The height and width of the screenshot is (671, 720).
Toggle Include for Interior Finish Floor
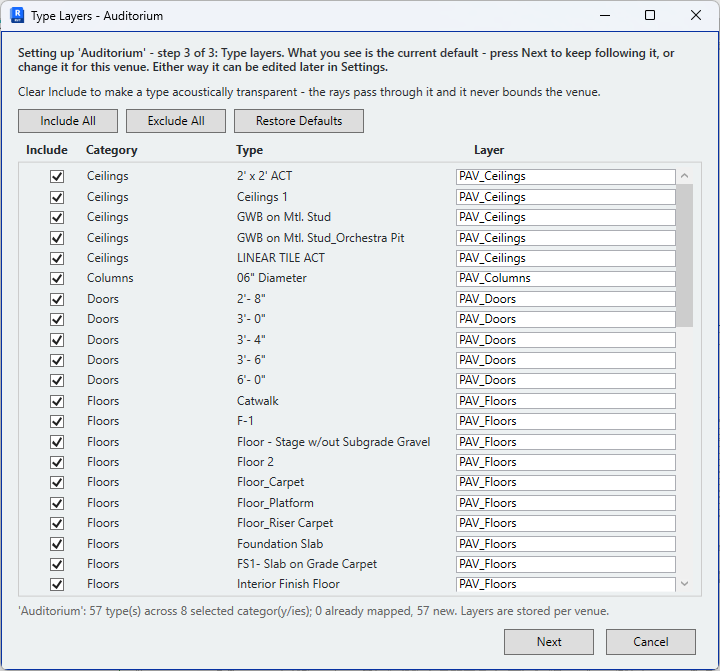pos(57,584)
